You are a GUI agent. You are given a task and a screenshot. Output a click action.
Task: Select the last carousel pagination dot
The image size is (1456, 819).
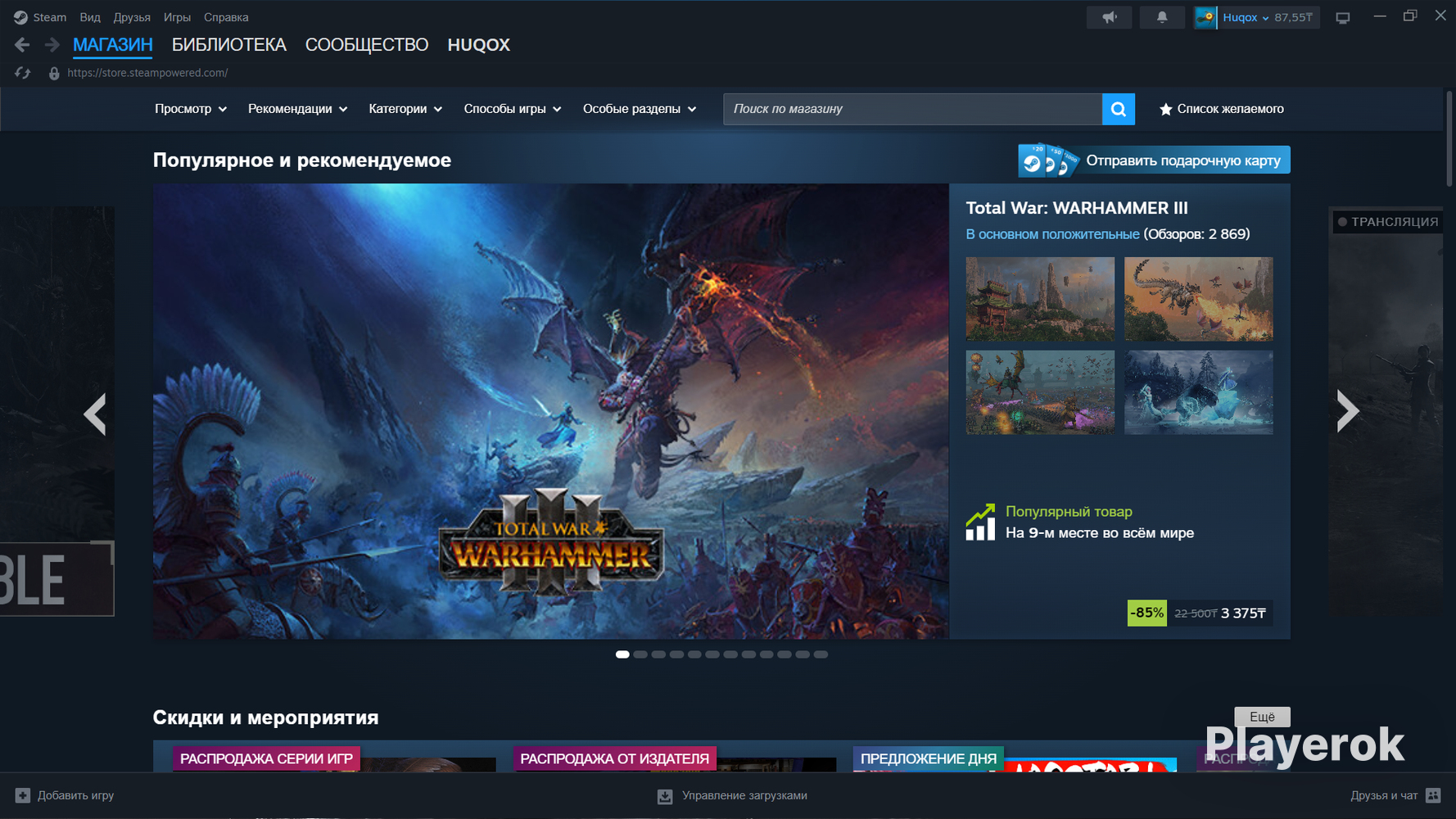tap(821, 654)
